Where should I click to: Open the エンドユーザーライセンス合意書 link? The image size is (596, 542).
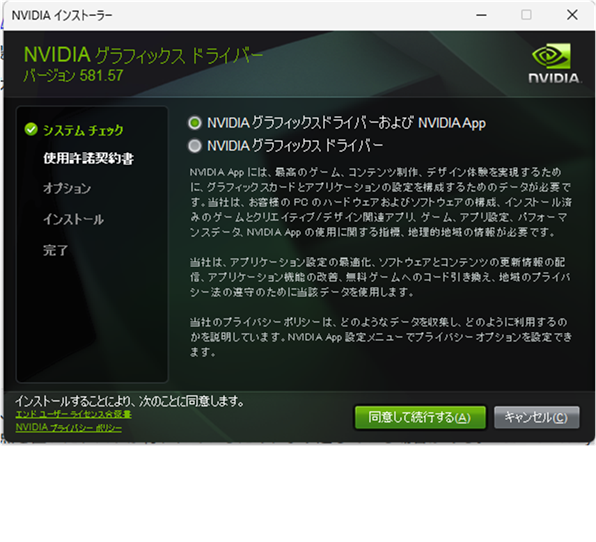[74, 414]
